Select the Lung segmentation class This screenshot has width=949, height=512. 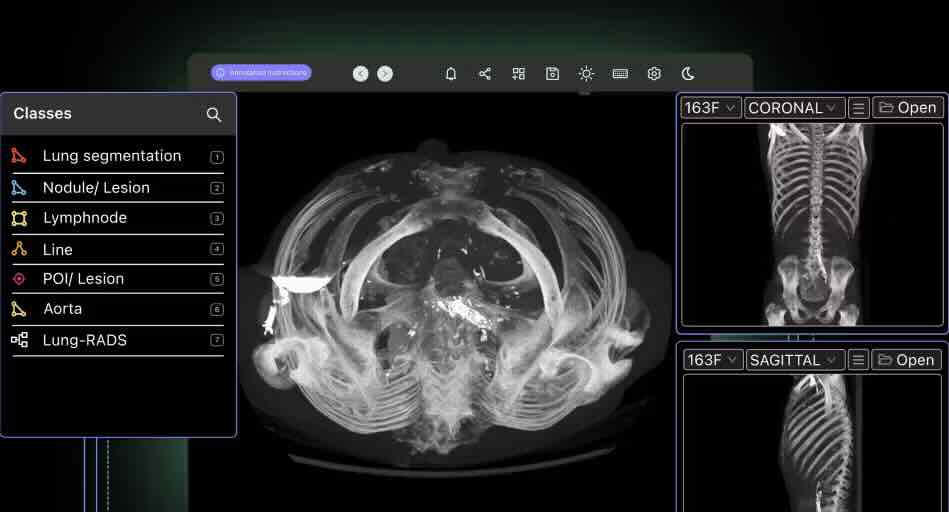(x=118, y=156)
